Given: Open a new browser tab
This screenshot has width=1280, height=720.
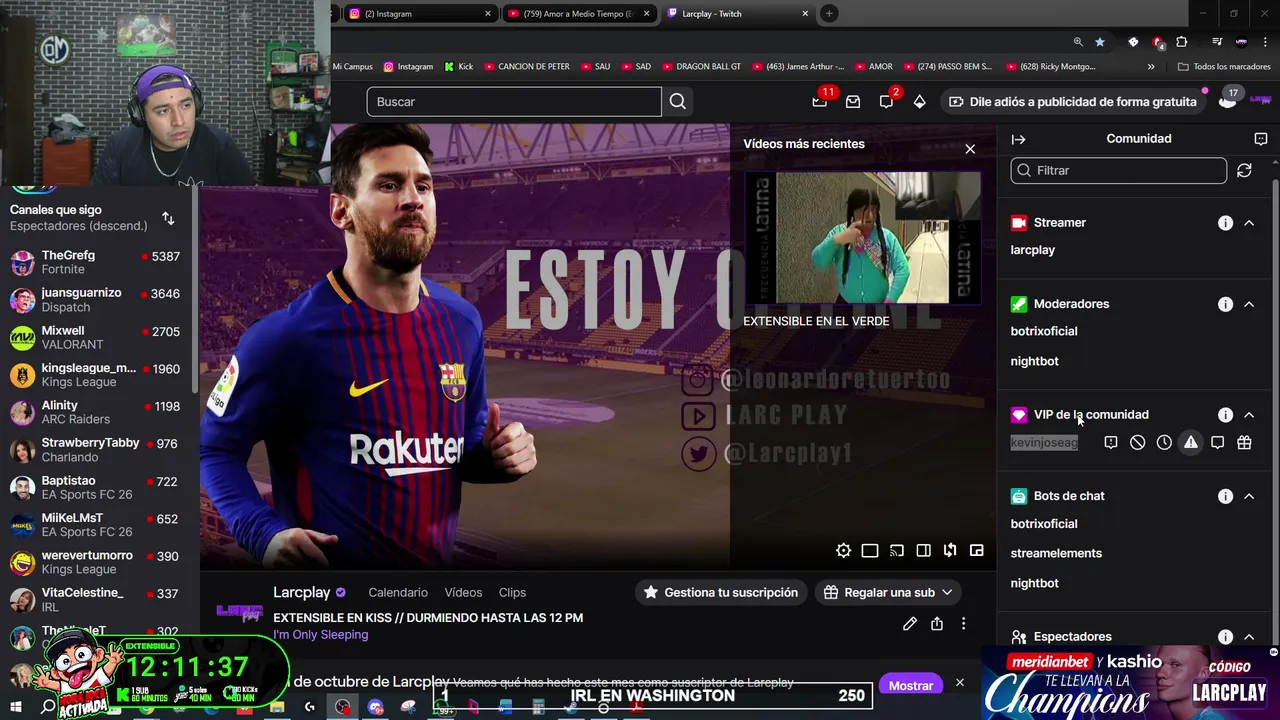Looking at the screenshot, I should 829,14.
